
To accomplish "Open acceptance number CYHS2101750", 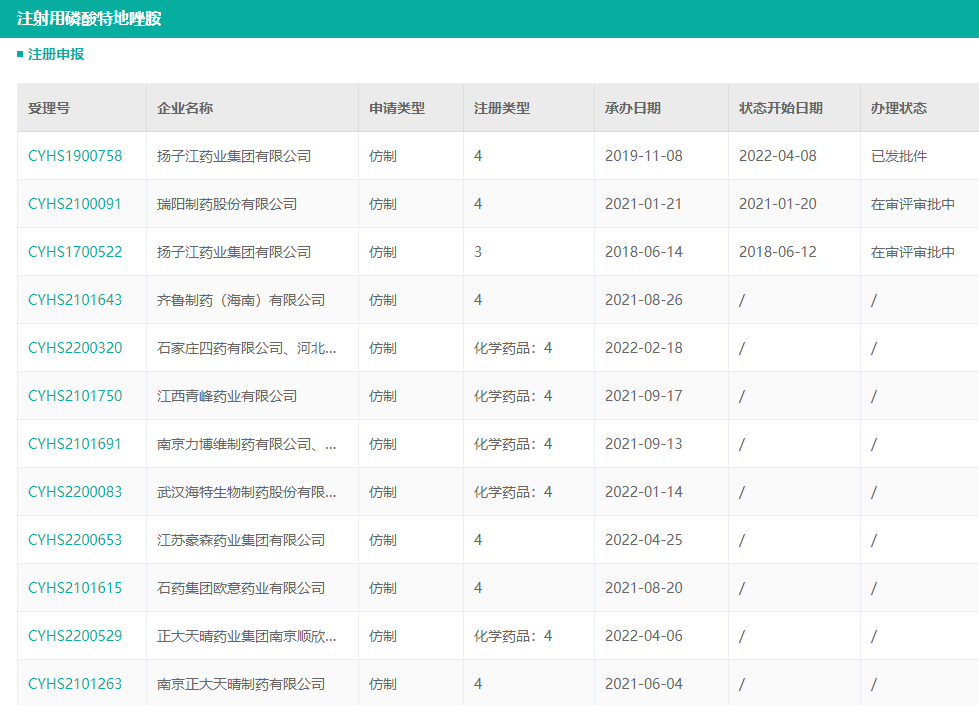I will click(75, 396).
